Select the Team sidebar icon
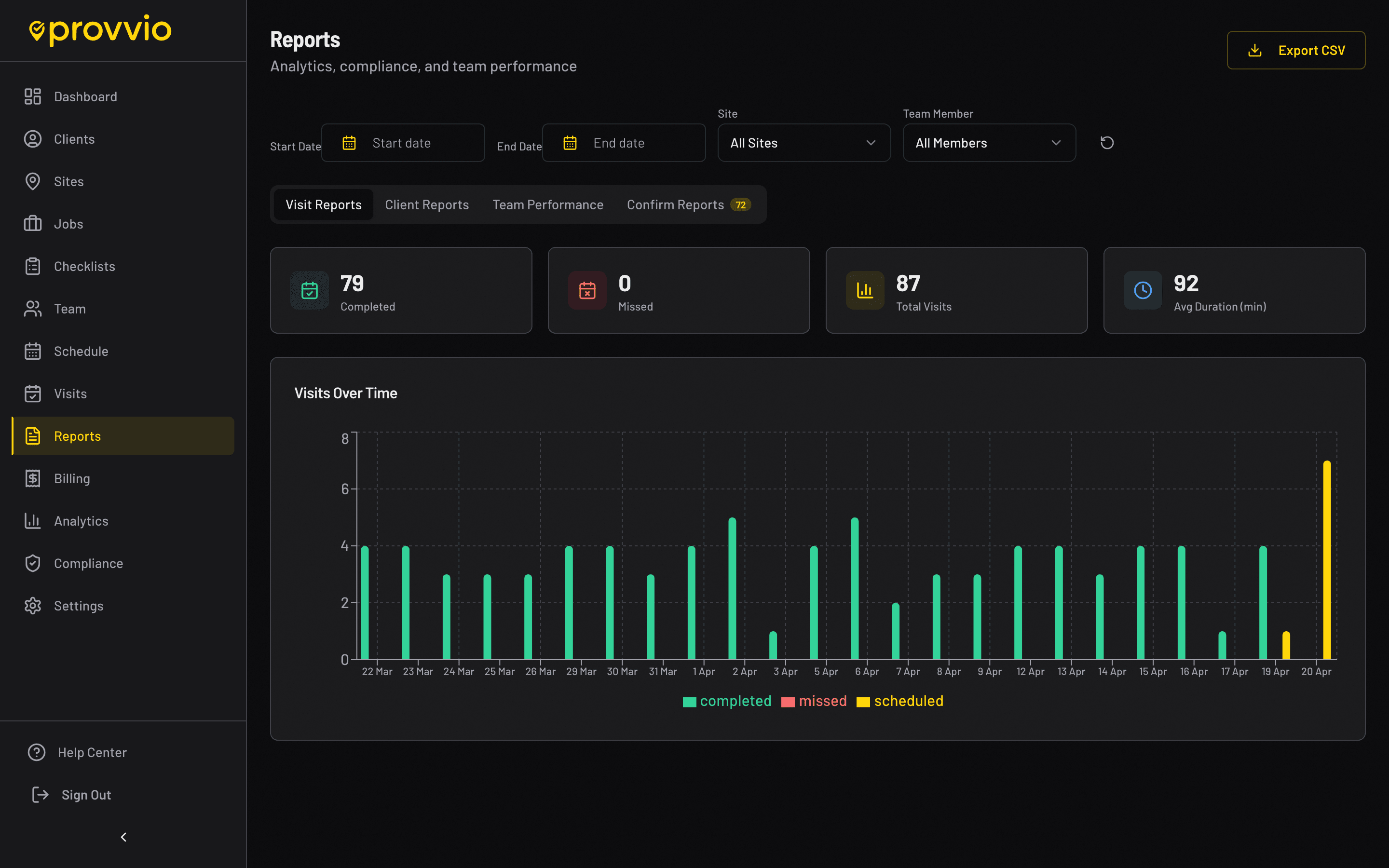 33,308
